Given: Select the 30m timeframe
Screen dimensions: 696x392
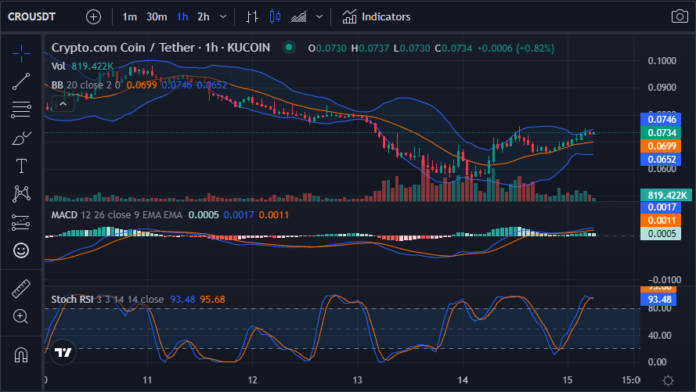Looking at the screenshot, I should [x=157, y=17].
